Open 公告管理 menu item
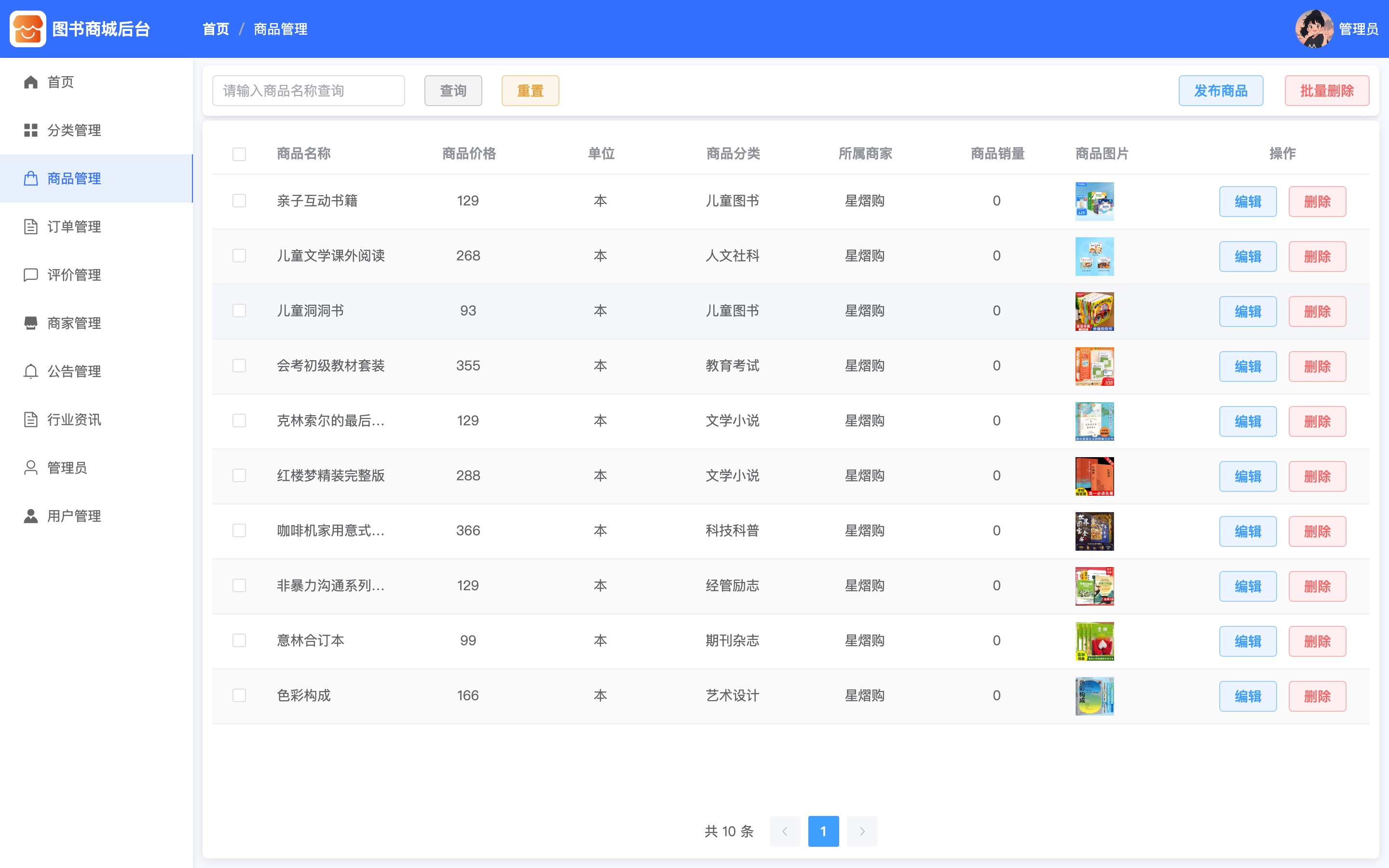 coord(96,371)
